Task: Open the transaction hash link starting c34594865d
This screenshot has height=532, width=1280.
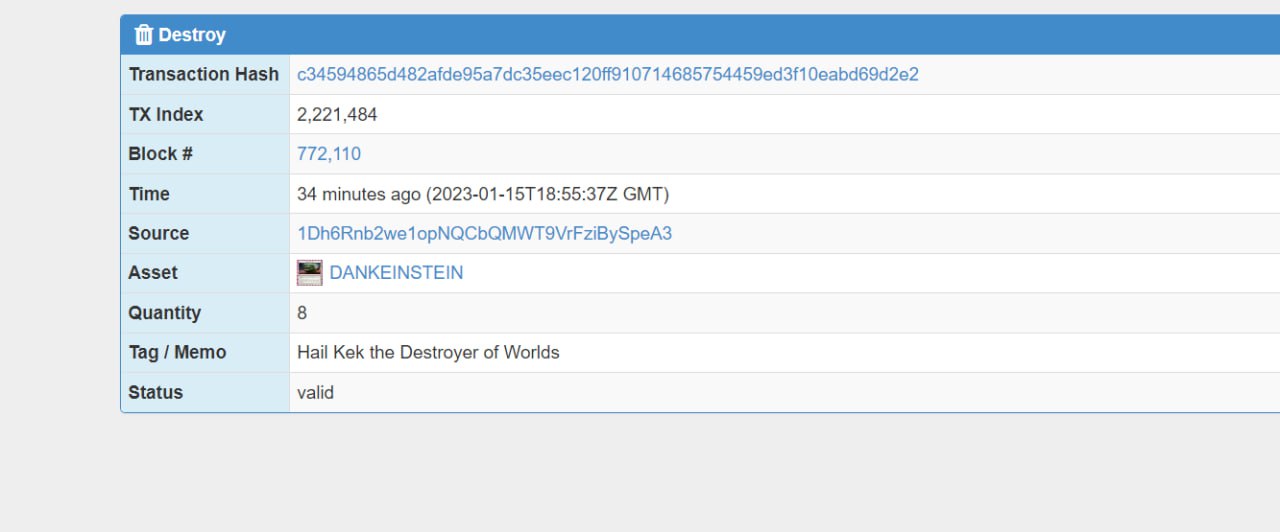Action: [608, 75]
